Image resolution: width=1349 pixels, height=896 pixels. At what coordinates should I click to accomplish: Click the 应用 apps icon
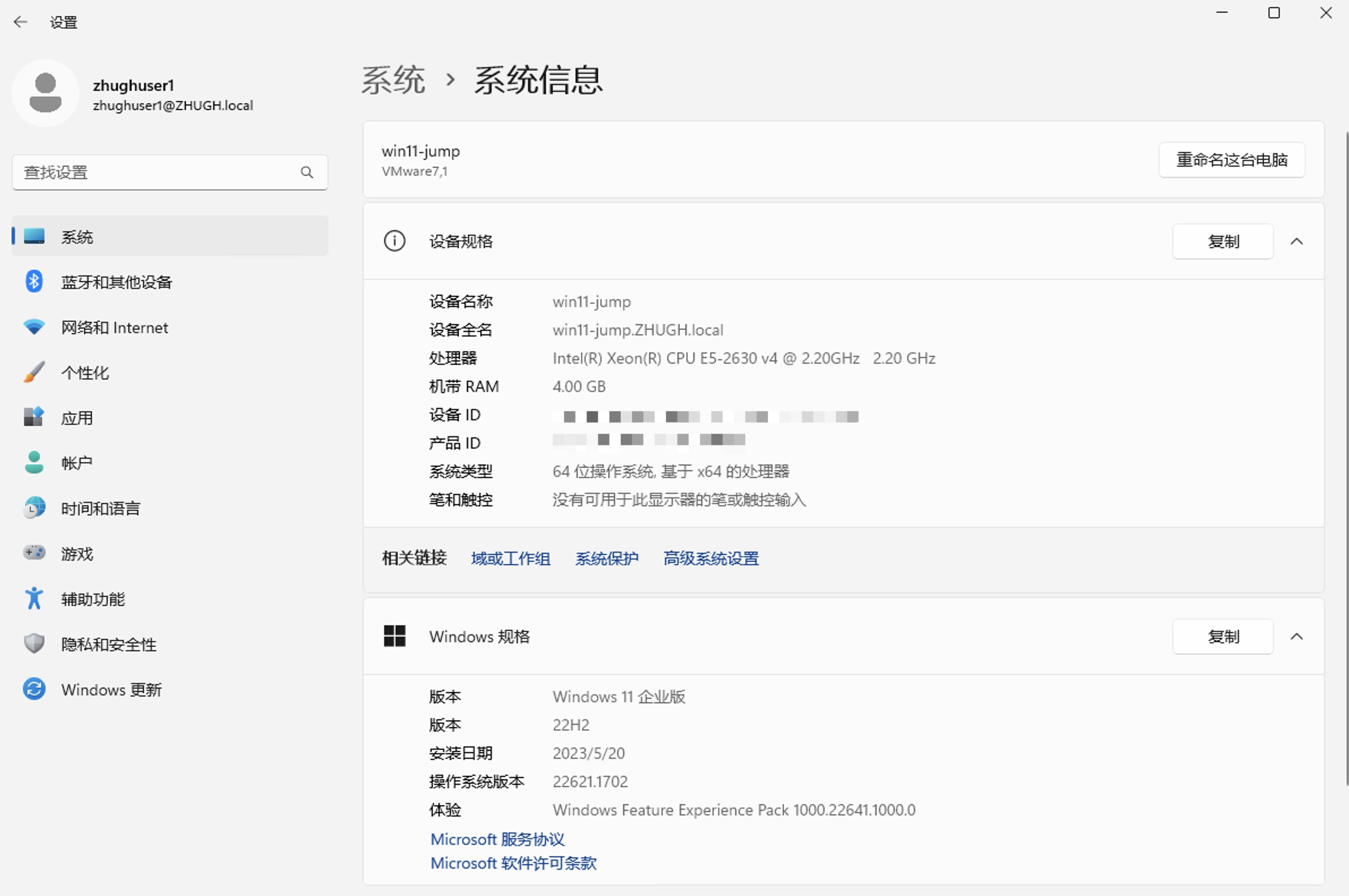tap(35, 417)
